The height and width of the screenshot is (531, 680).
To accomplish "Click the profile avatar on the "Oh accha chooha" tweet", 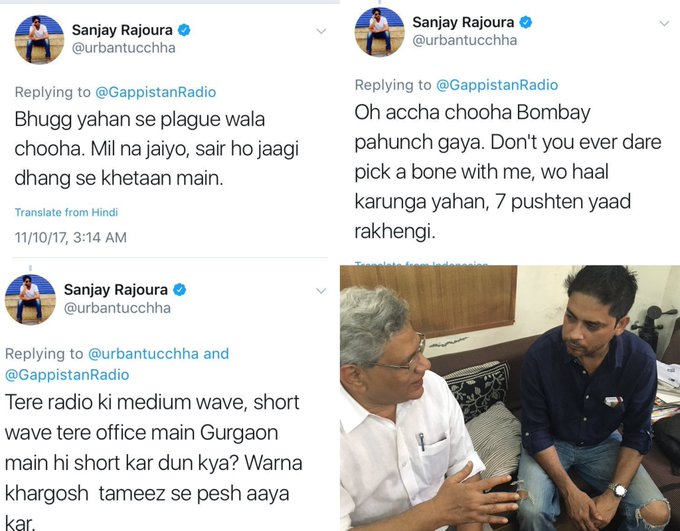I will tap(380, 31).
